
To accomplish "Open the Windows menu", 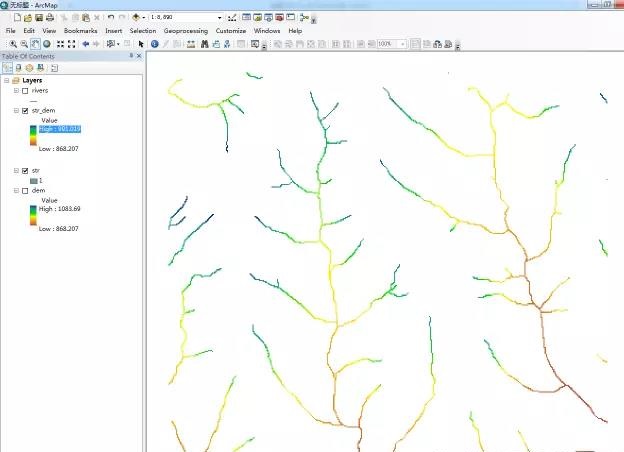I will click(x=267, y=31).
